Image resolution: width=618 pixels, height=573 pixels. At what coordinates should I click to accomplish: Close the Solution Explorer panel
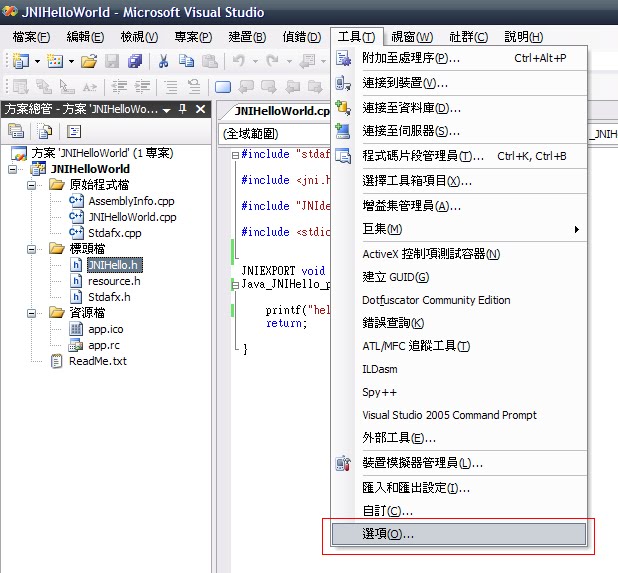coord(201,108)
